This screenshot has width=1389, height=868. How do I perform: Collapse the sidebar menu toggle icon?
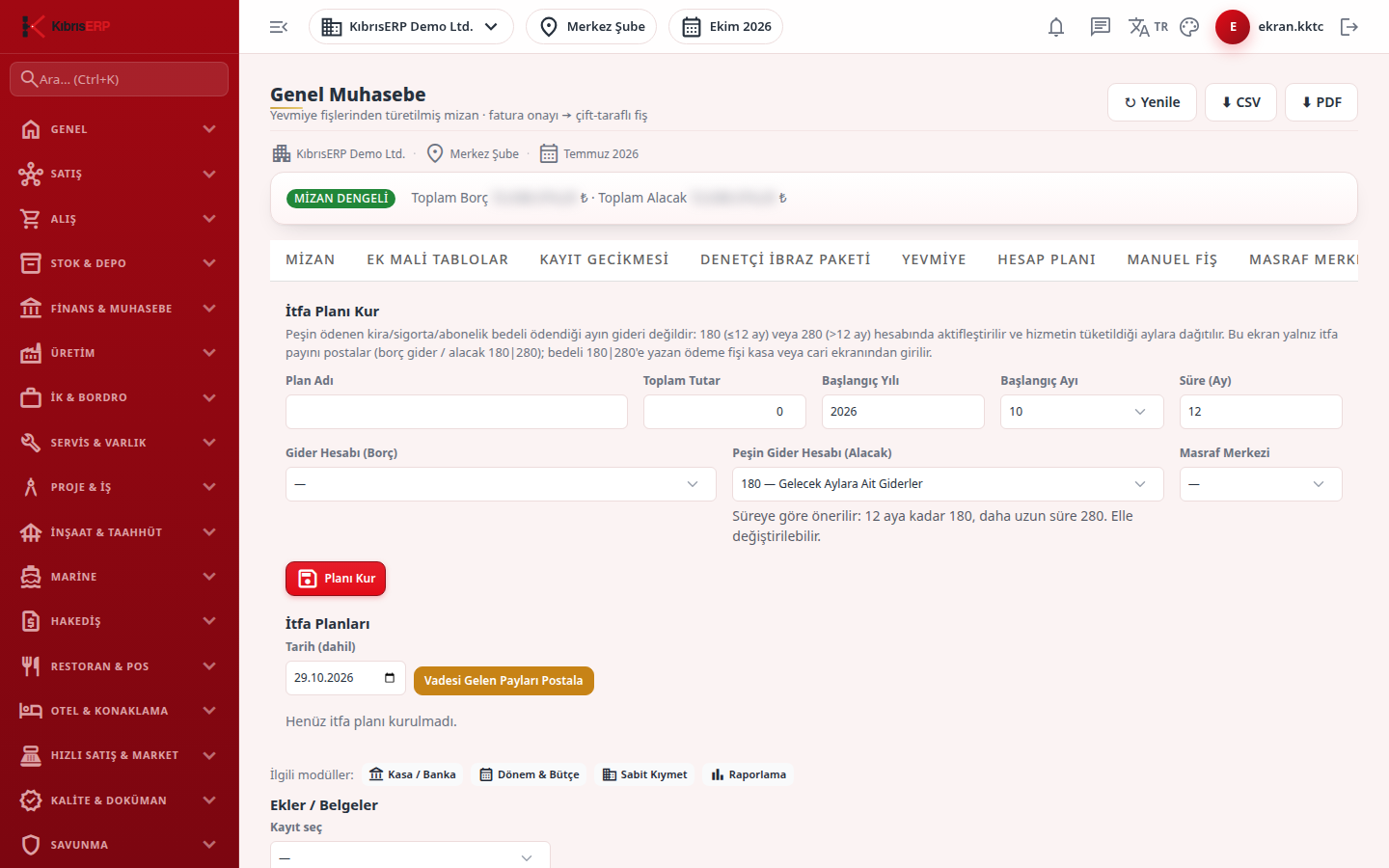[279, 27]
